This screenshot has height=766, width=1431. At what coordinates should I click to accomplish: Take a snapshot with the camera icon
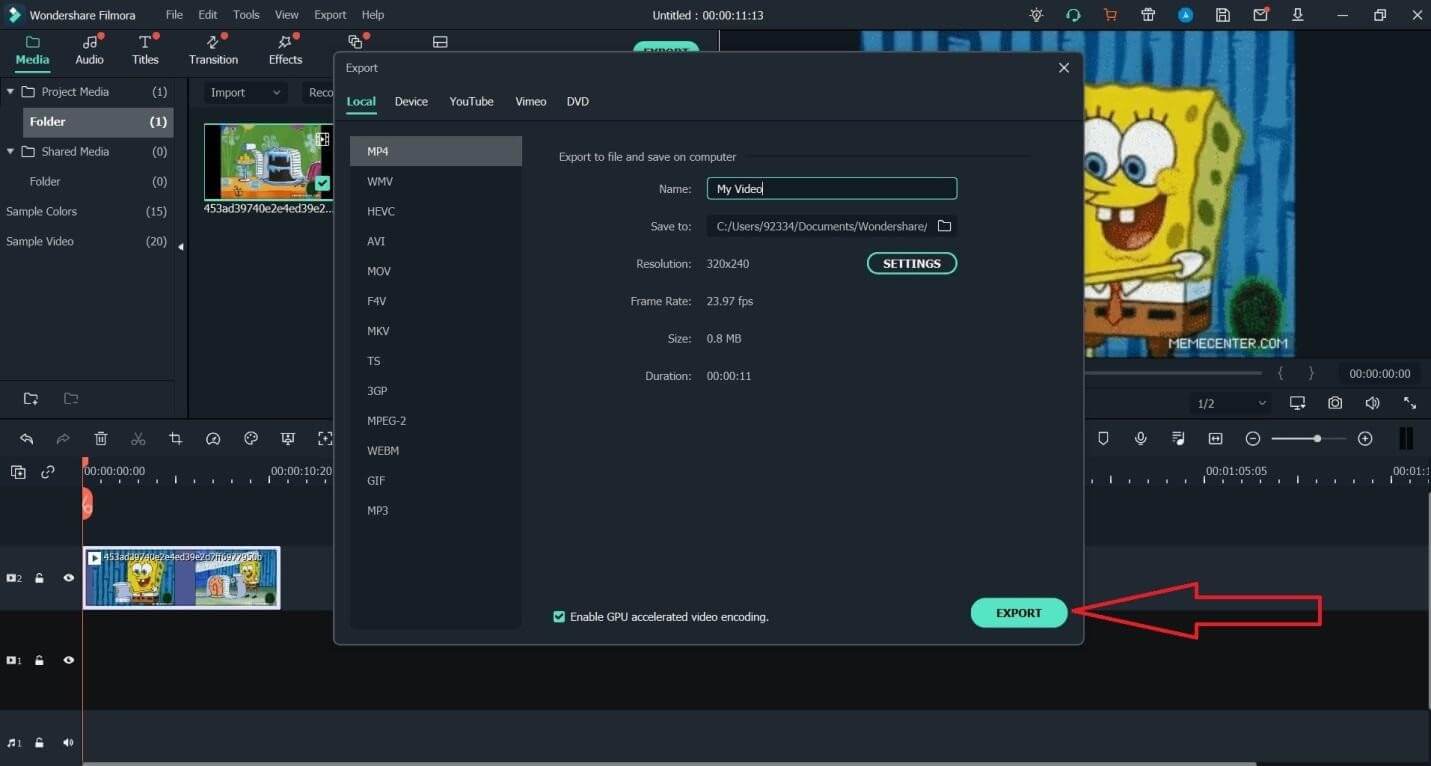click(x=1335, y=403)
